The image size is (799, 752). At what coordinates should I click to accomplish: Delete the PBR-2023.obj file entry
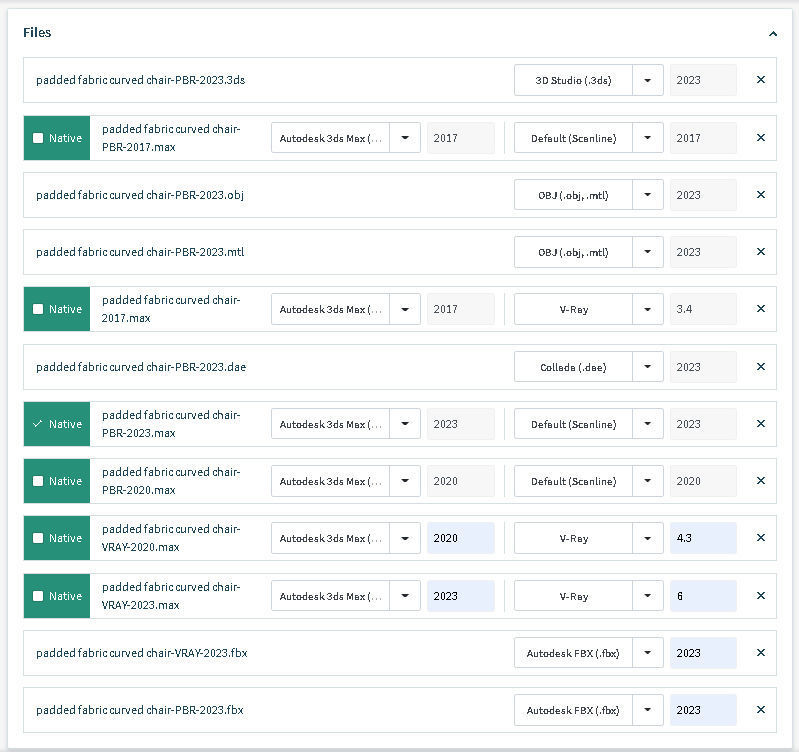[x=760, y=195]
